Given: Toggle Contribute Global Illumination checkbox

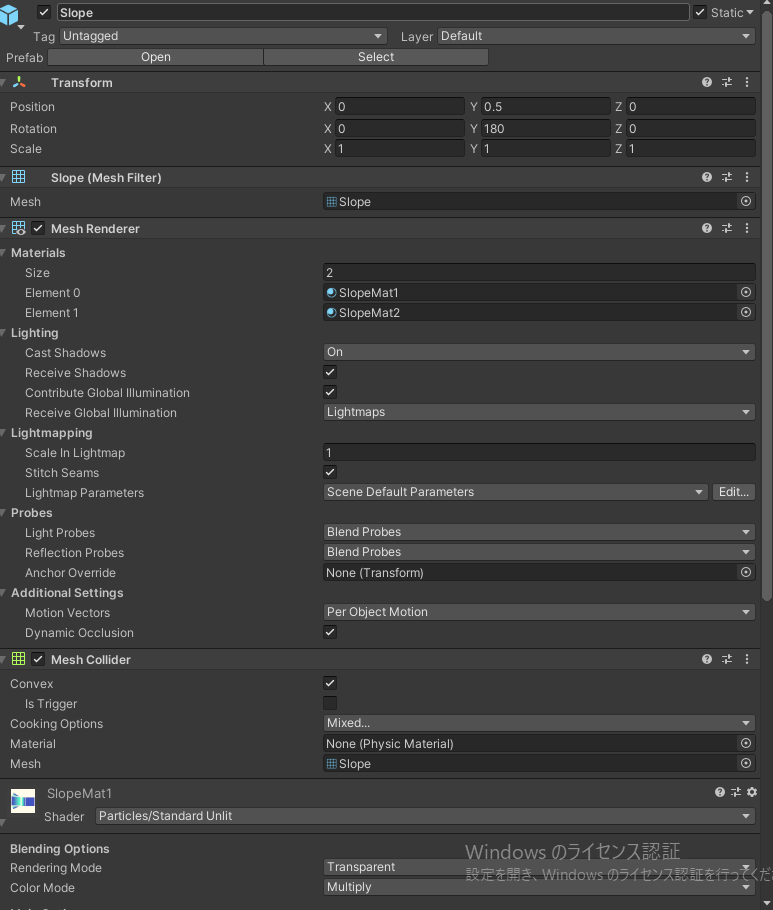Looking at the screenshot, I should pos(330,392).
